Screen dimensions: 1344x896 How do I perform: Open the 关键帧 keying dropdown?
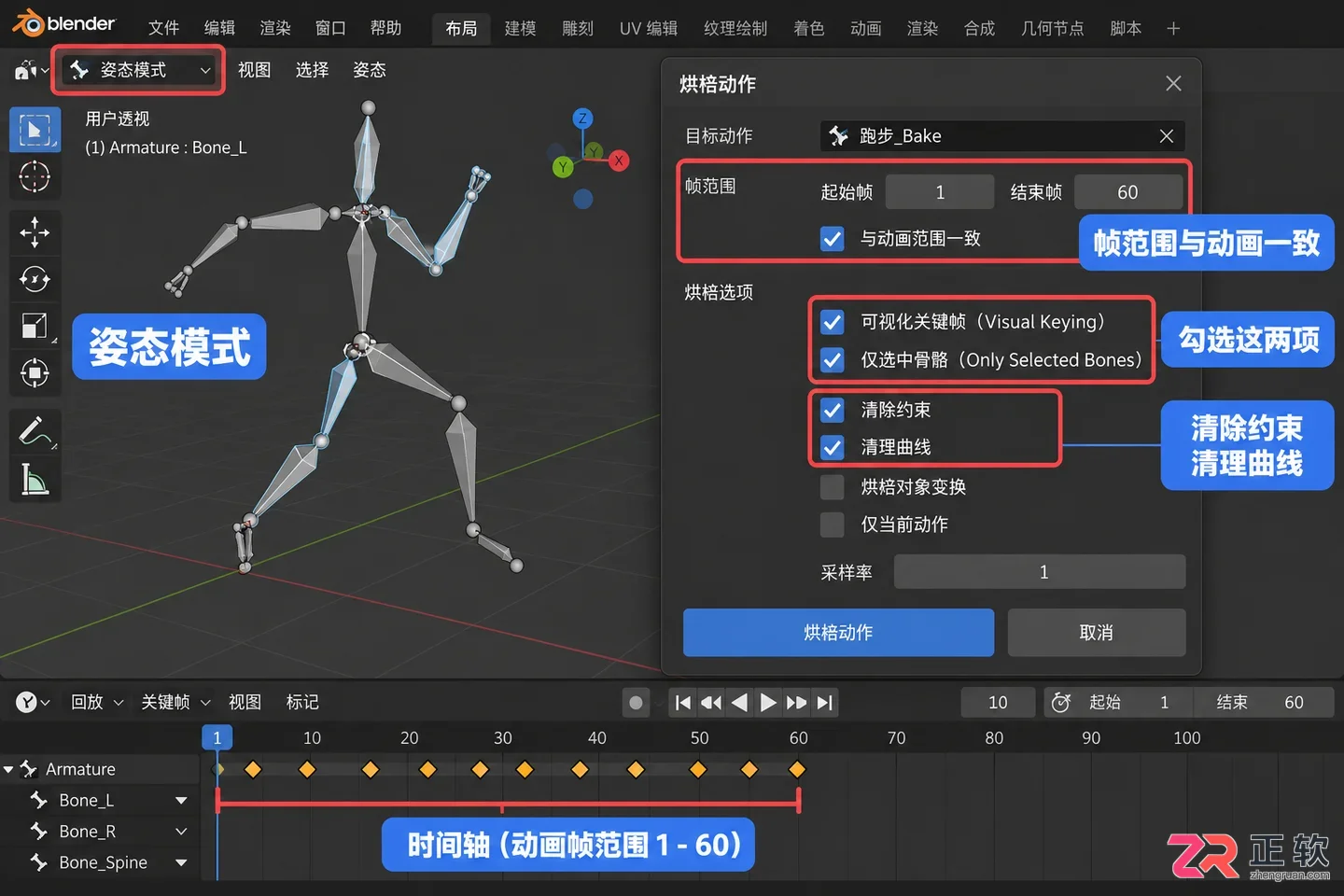(x=175, y=702)
